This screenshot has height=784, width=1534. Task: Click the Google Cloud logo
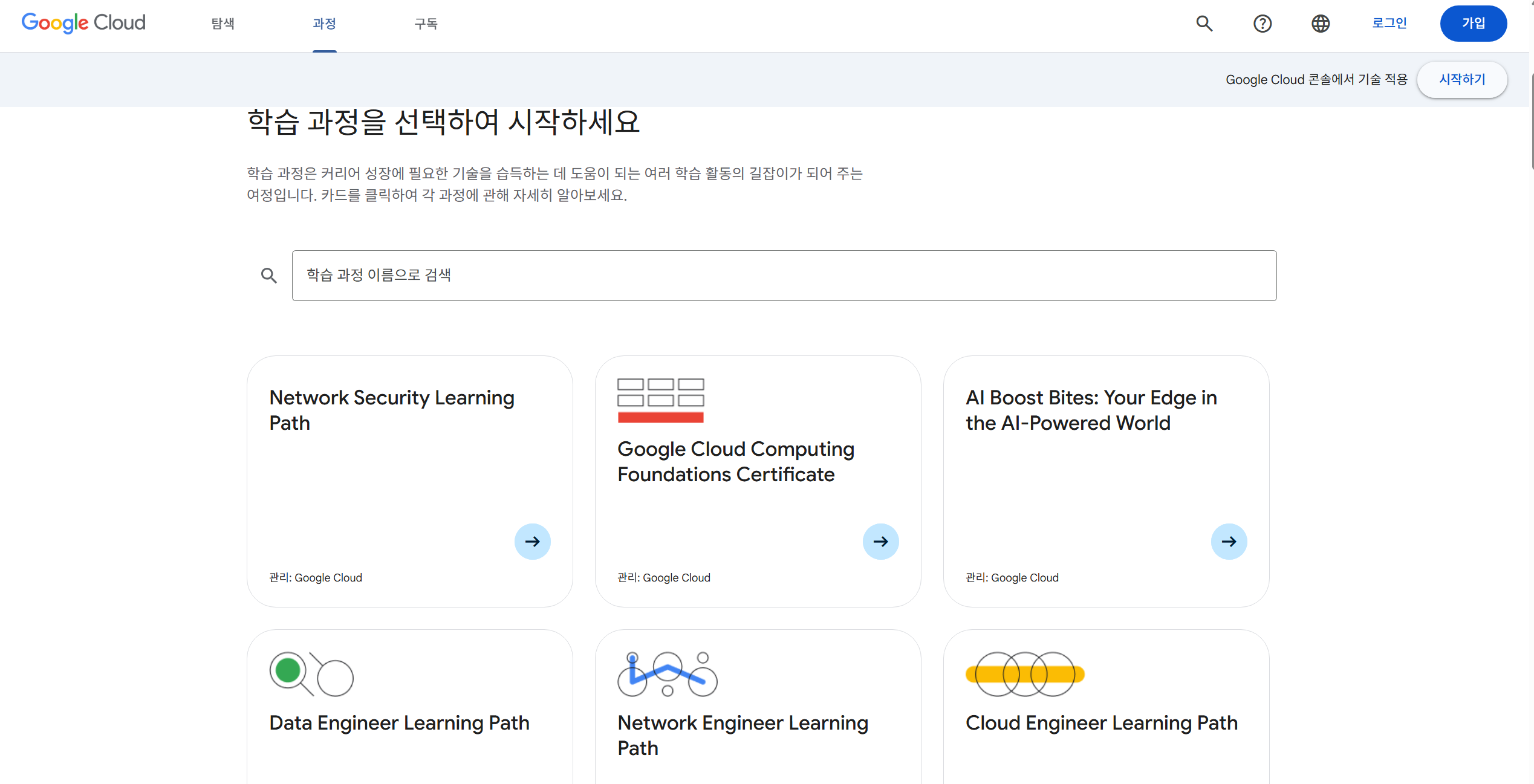click(83, 23)
